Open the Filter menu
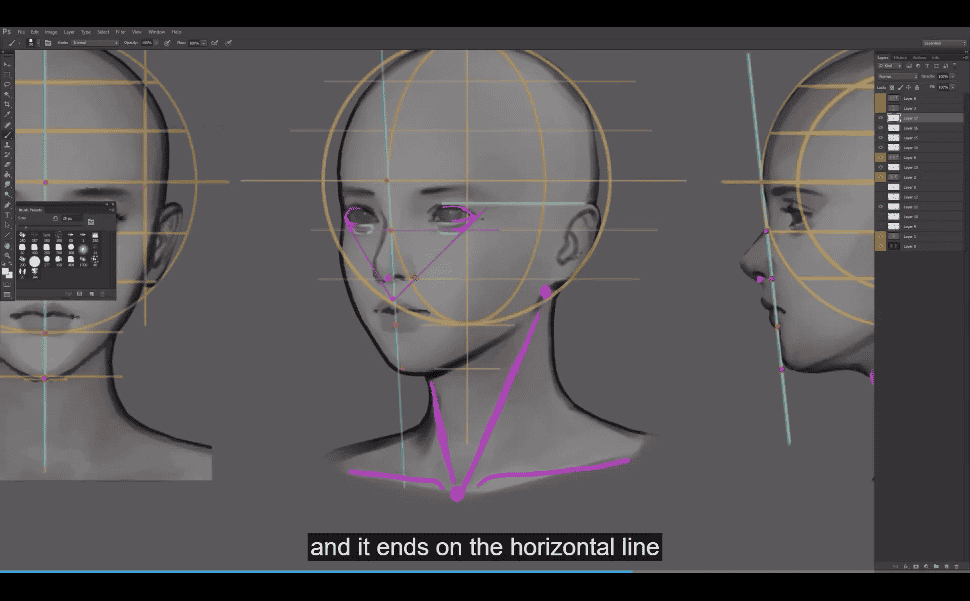This screenshot has height=601, width=970. click(x=120, y=32)
